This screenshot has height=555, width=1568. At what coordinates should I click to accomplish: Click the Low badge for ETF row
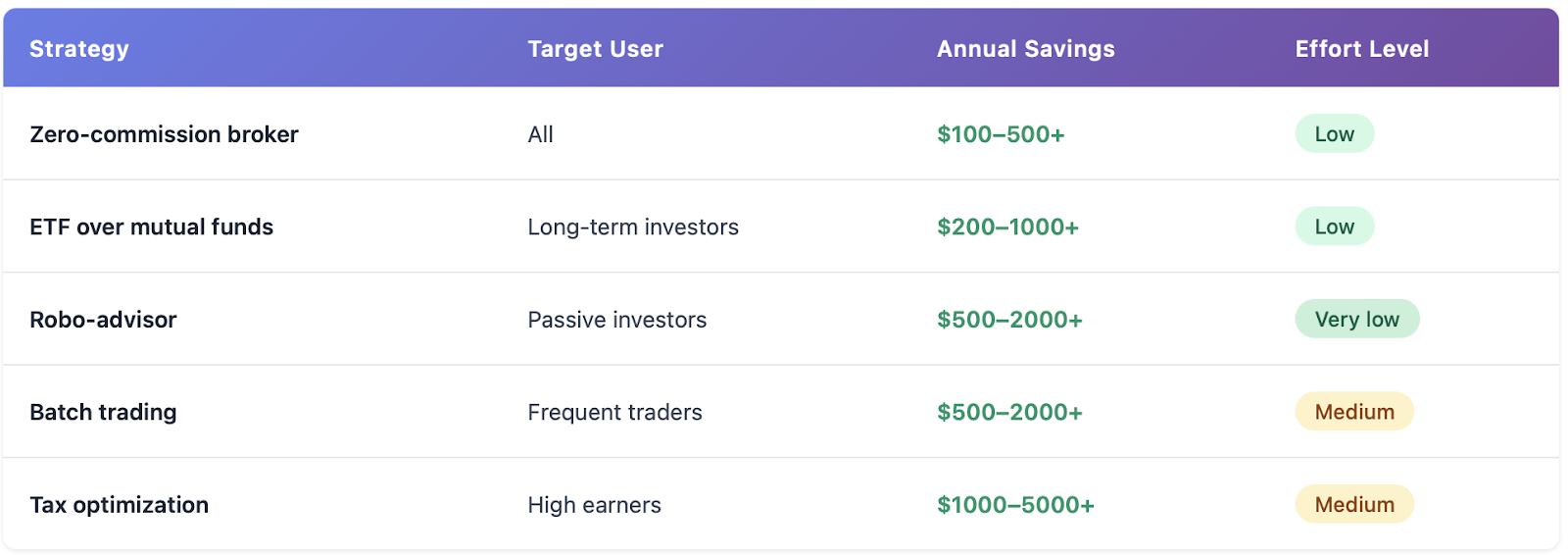[1334, 227]
